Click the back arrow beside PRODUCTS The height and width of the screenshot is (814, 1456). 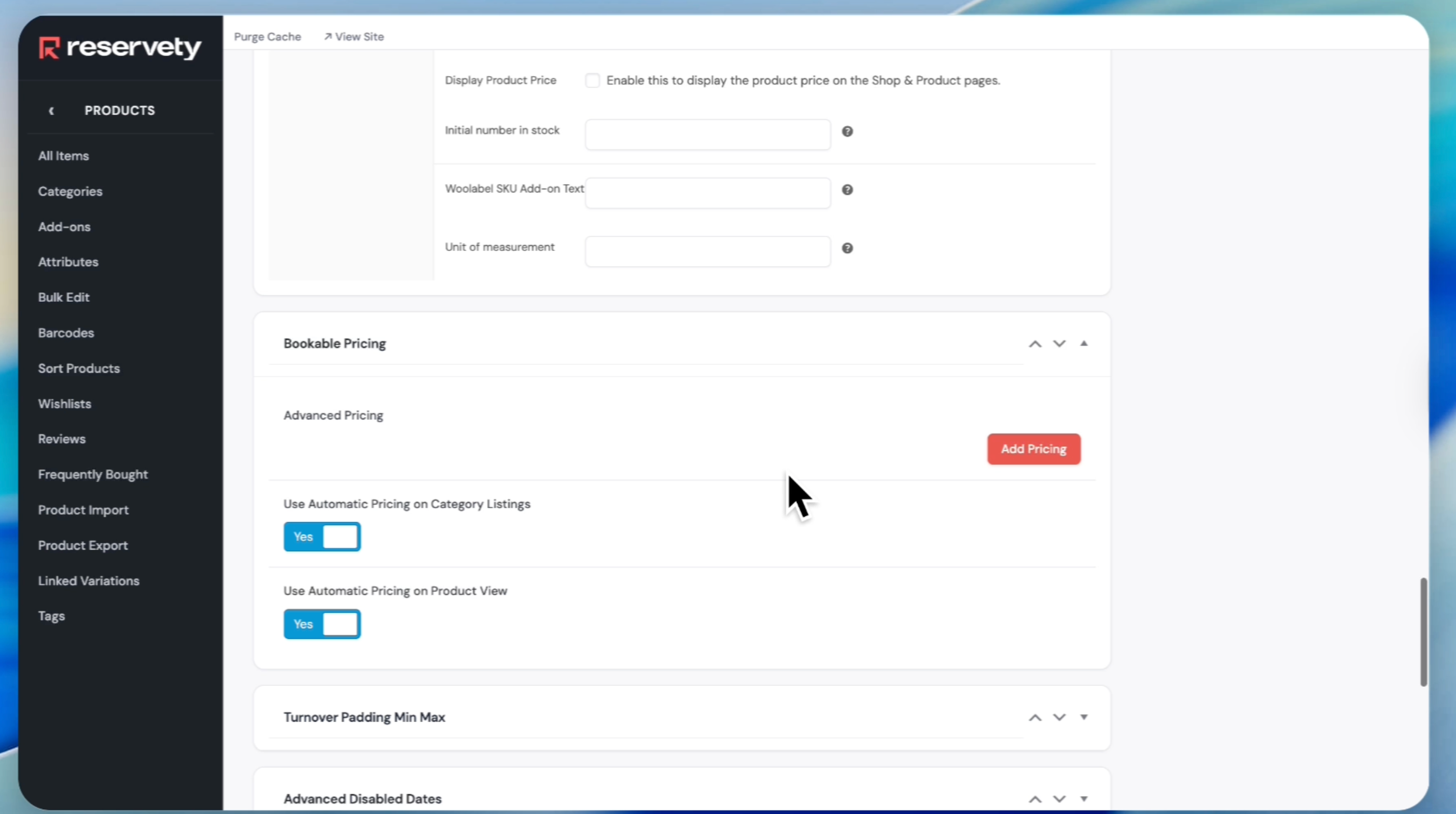[51, 111]
